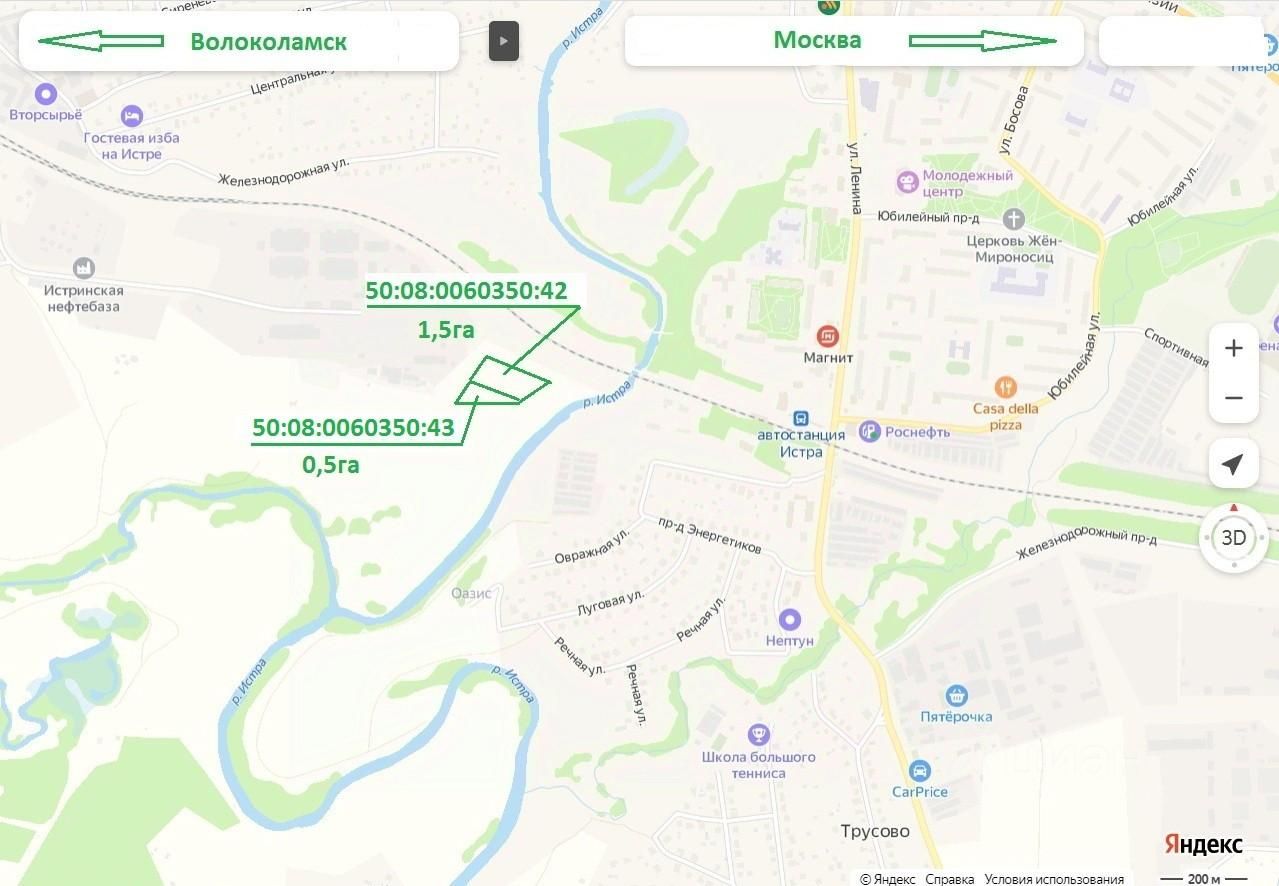Click the Вторсырьё place marker
The width and height of the screenshot is (1279, 886).
tap(45, 94)
